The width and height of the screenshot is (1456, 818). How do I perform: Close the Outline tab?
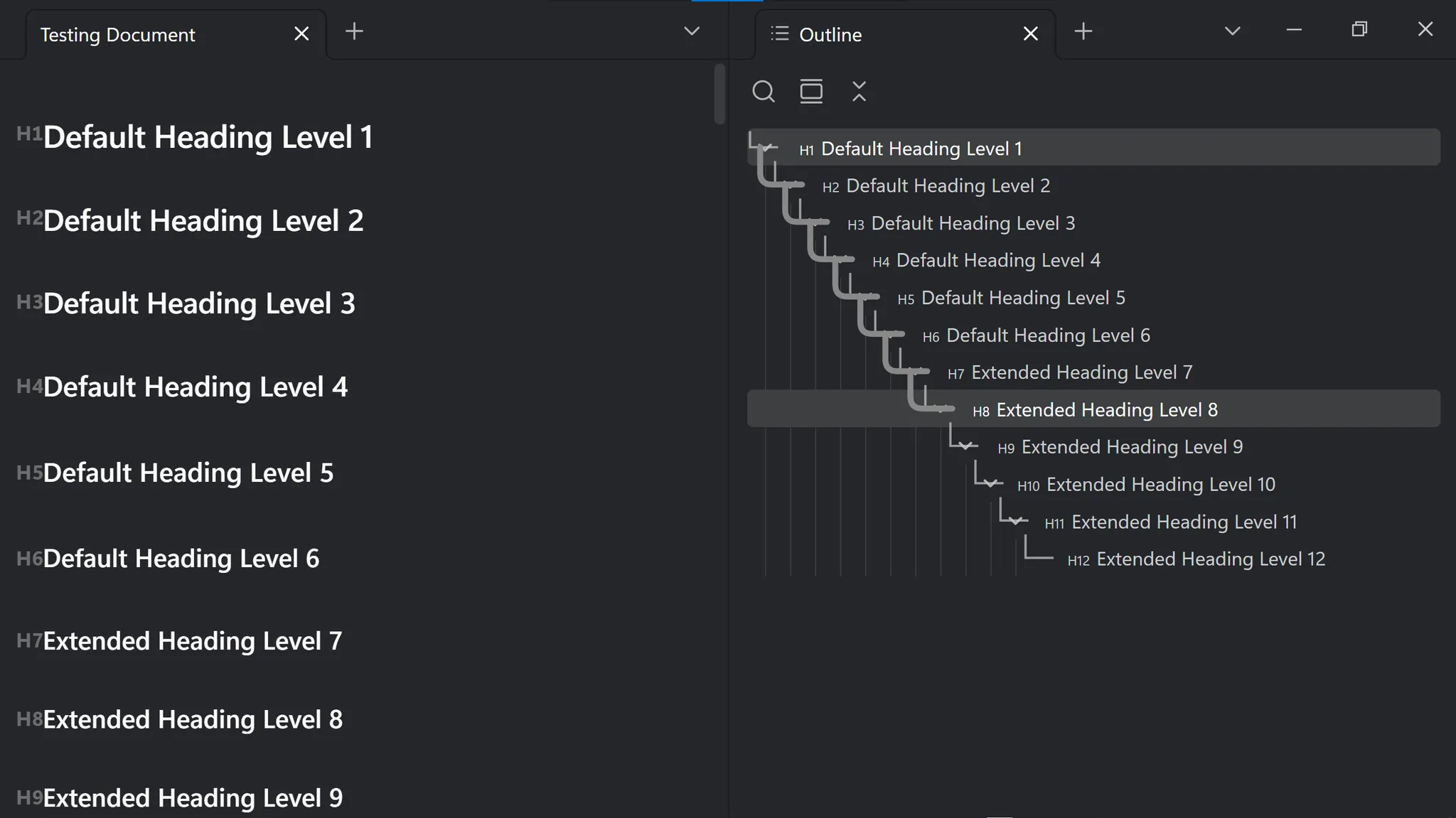click(x=1030, y=33)
